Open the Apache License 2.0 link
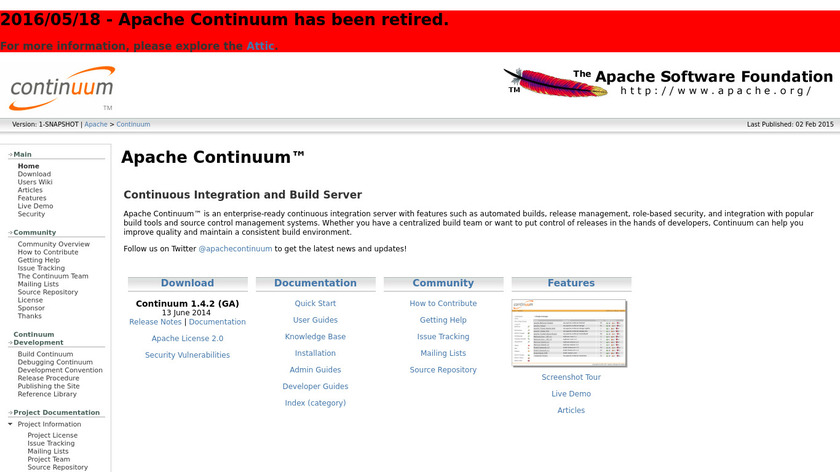The image size is (840, 472). pyautogui.click(x=188, y=339)
